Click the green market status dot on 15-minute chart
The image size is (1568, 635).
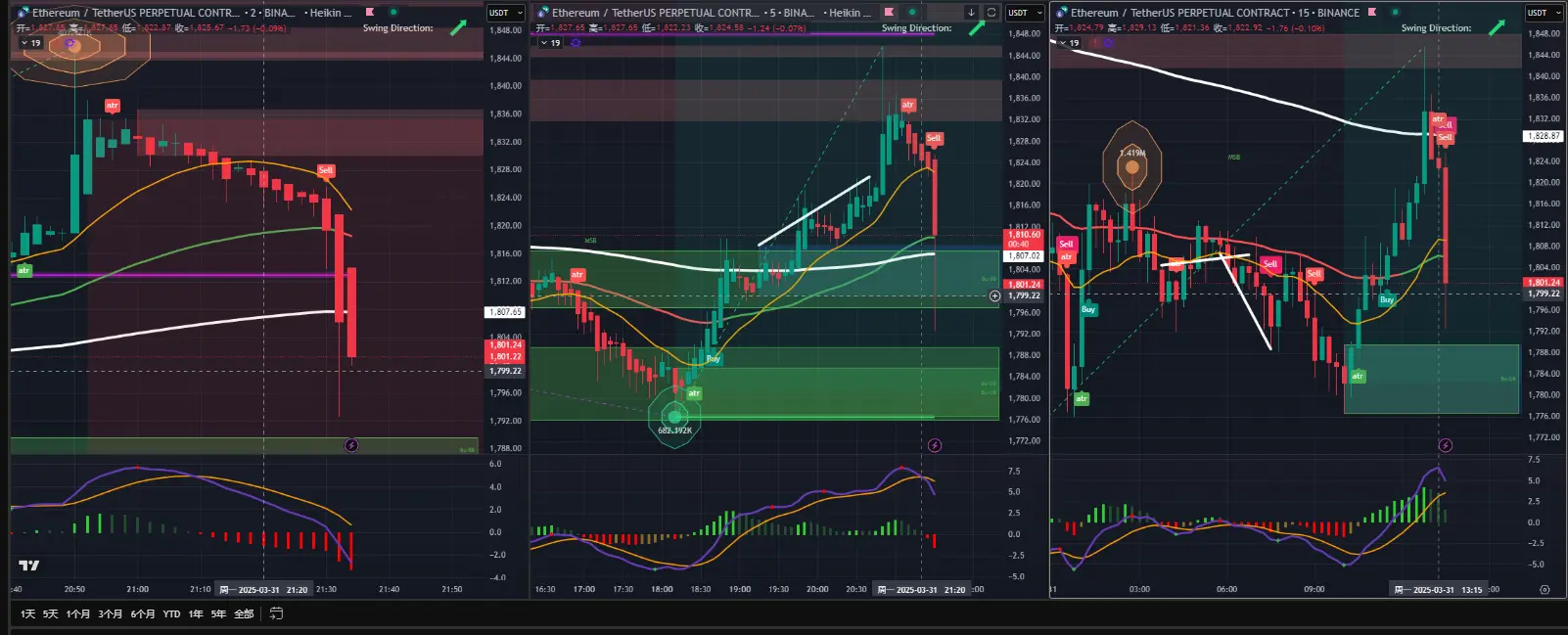[x=1396, y=13]
